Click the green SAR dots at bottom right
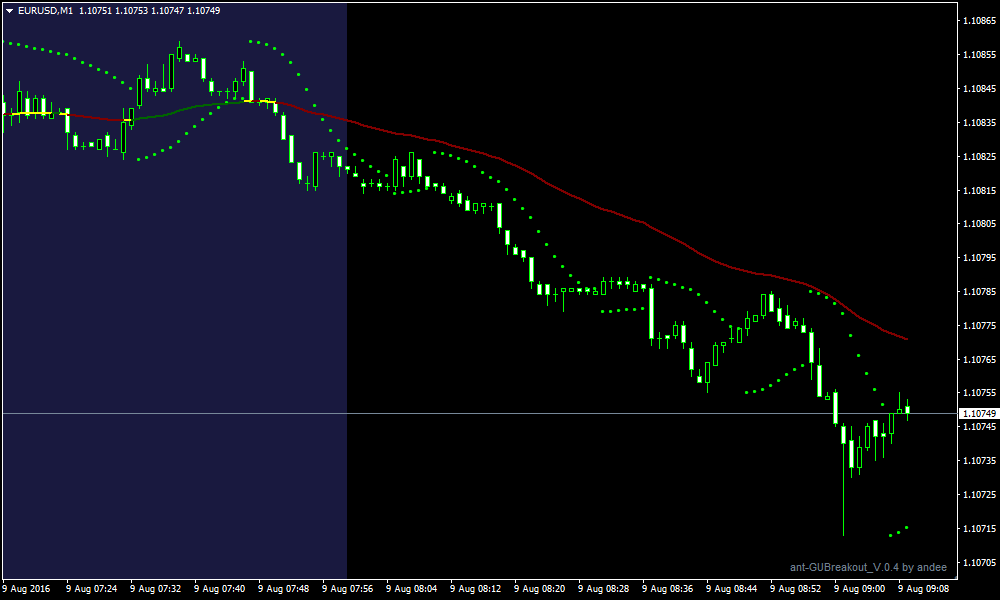Screen dimensions: 1000x600 coord(899,531)
